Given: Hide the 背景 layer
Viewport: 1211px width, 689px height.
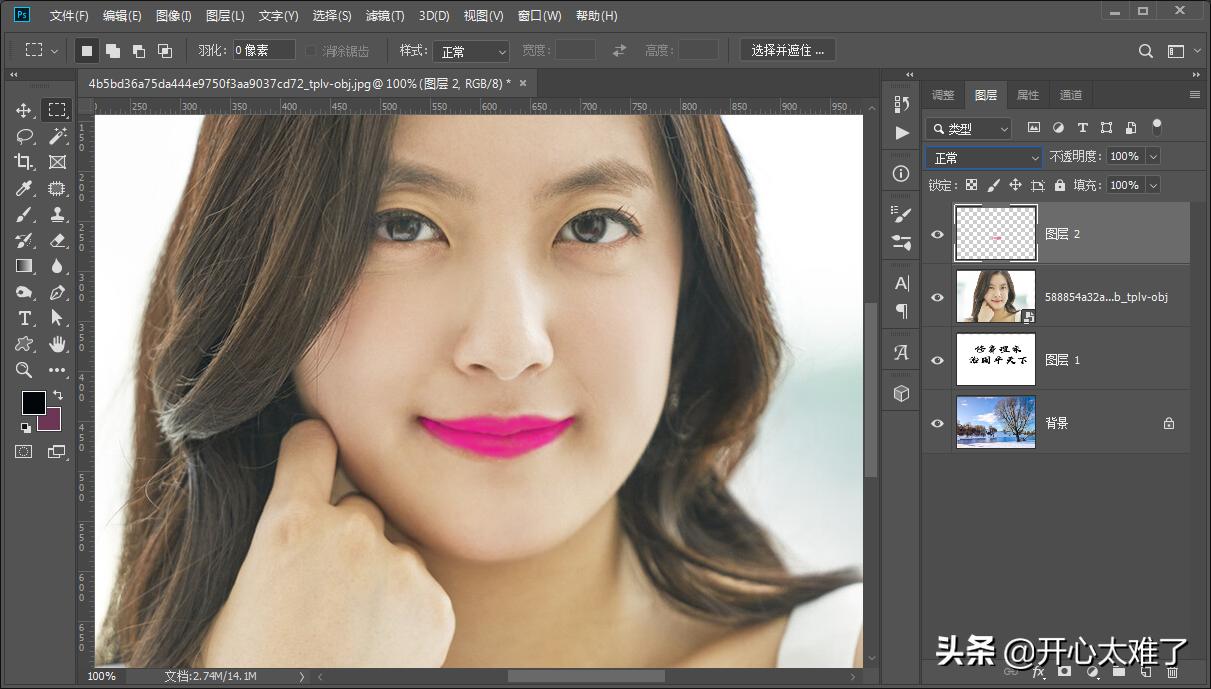Looking at the screenshot, I should tap(937, 423).
